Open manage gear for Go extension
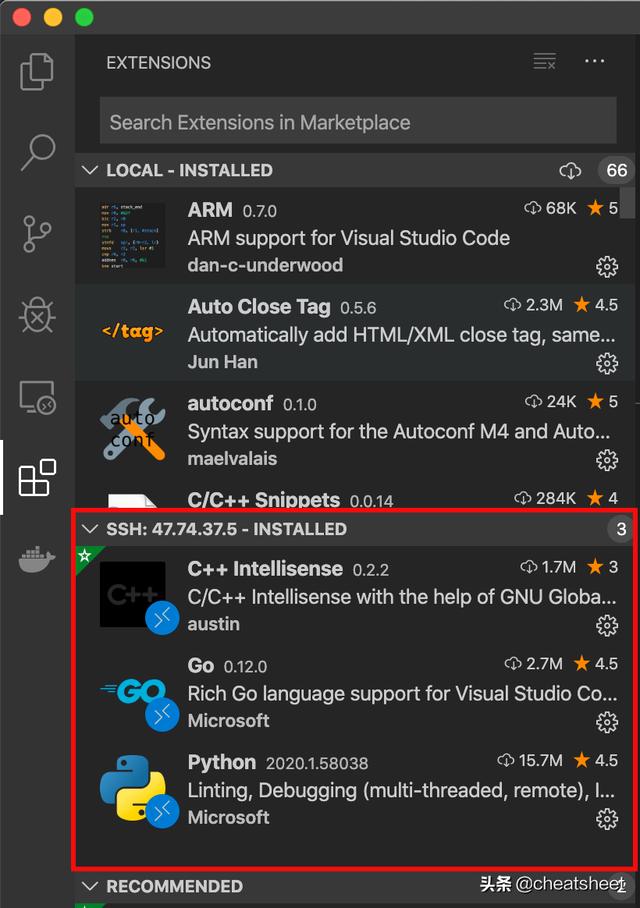This screenshot has width=640, height=908. [x=607, y=722]
